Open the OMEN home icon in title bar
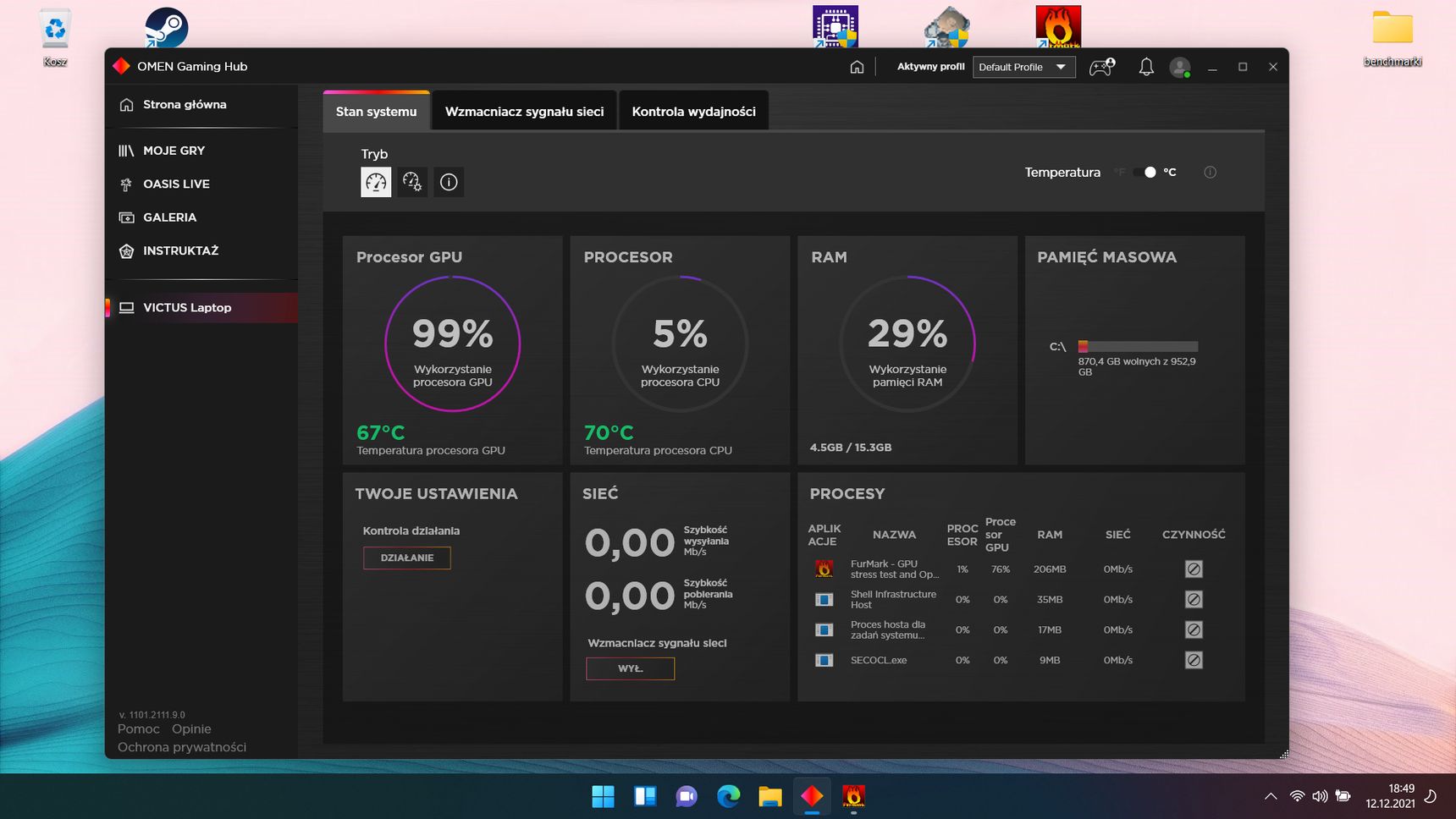This screenshot has height=819, width=1456. [x=857, y=67]
